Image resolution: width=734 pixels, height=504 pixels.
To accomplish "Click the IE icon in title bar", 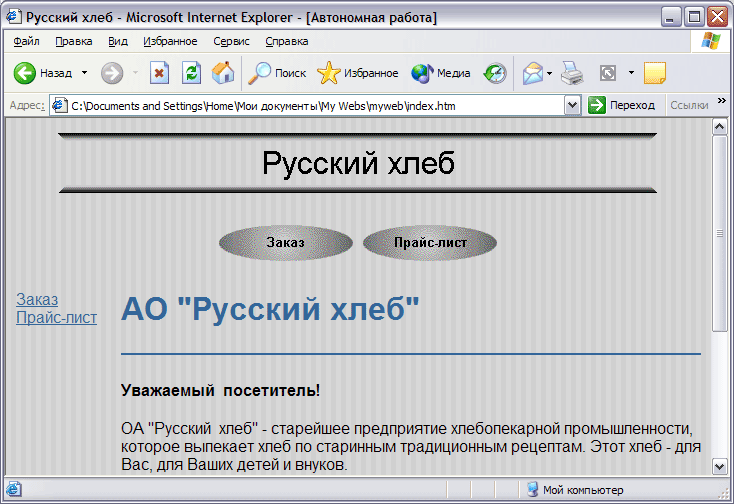I will (14, 17).
